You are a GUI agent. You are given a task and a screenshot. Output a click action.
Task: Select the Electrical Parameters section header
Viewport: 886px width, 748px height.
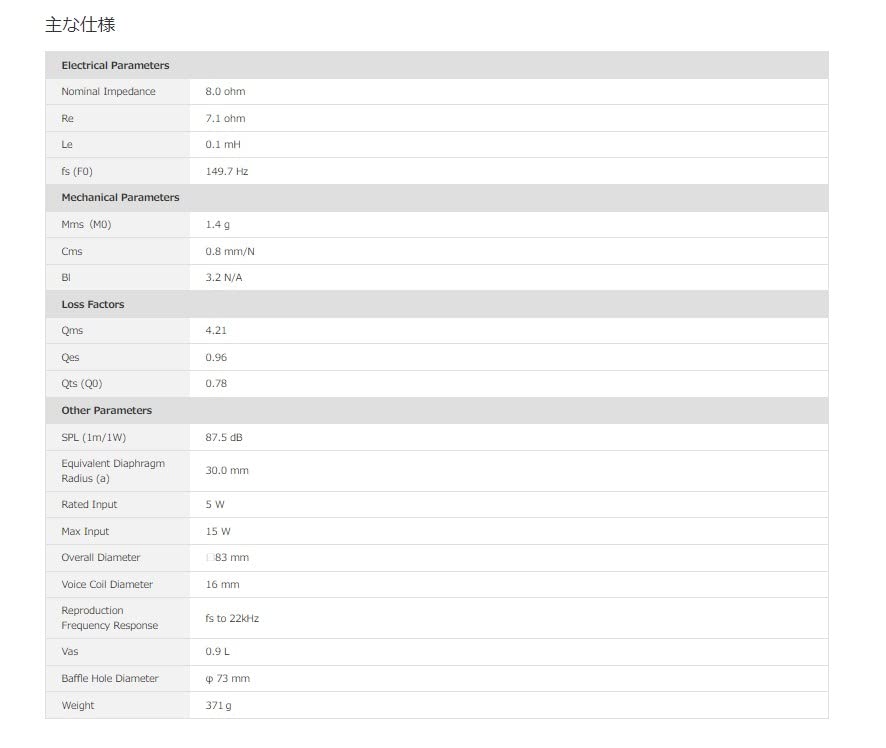115,65
